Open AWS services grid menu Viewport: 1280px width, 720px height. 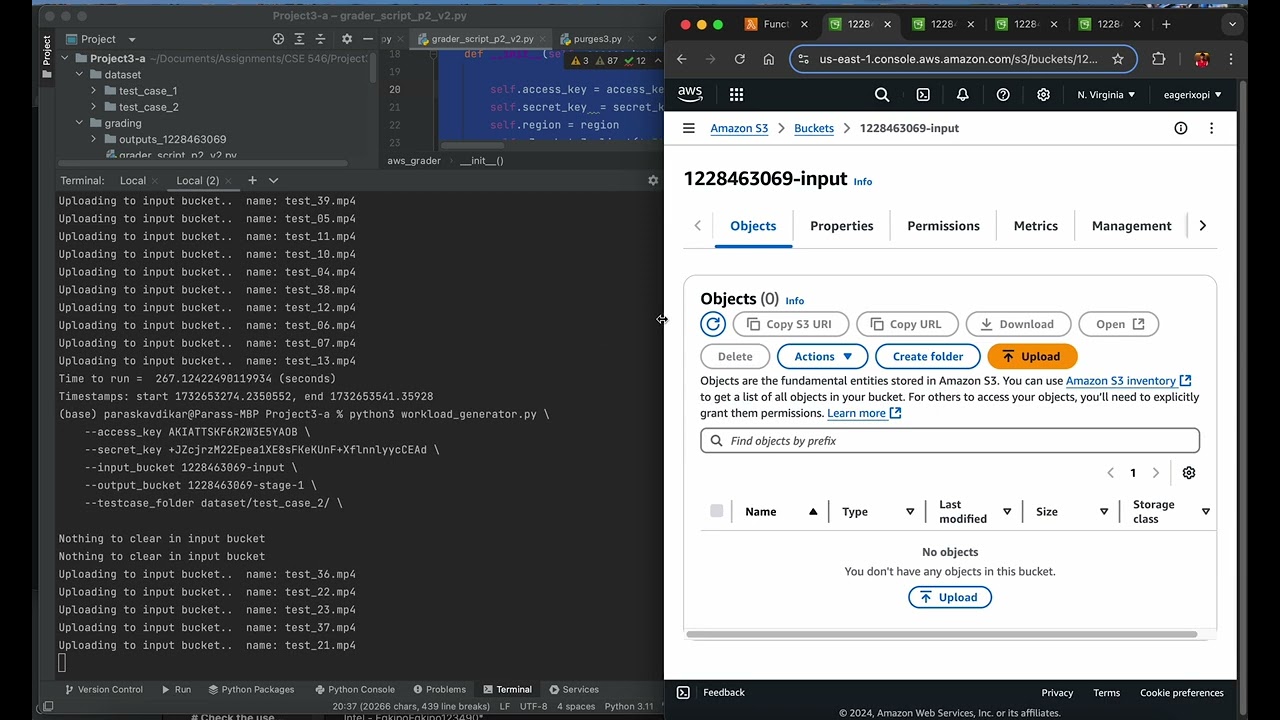[736, 94]
